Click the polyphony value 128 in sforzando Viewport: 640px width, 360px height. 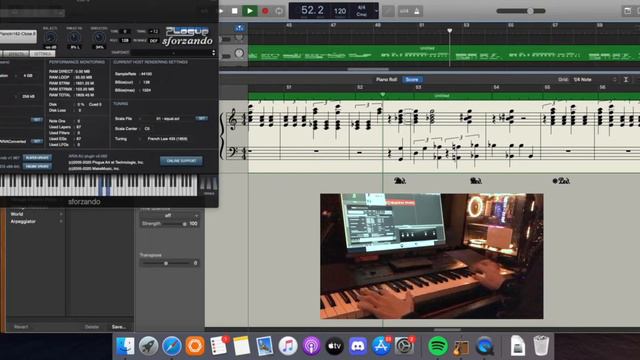pyautogui.click(x=125, y=40)
